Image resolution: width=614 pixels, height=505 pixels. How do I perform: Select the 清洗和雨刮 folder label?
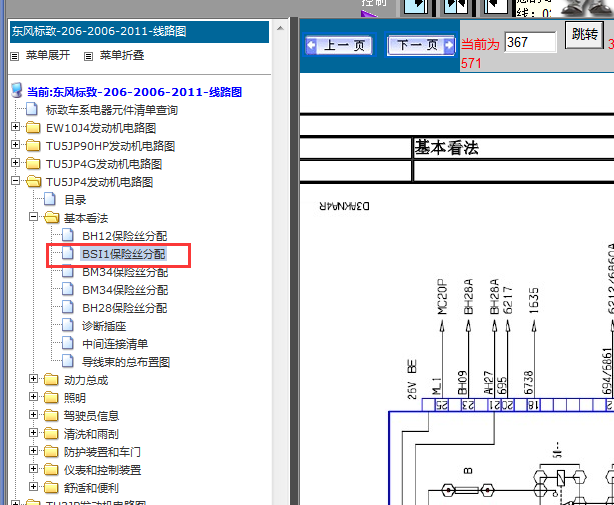[91, 434]
